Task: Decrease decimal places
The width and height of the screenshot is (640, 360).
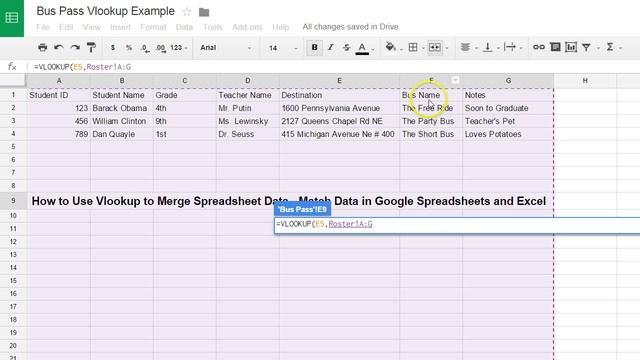Action: tap(145, 48)
